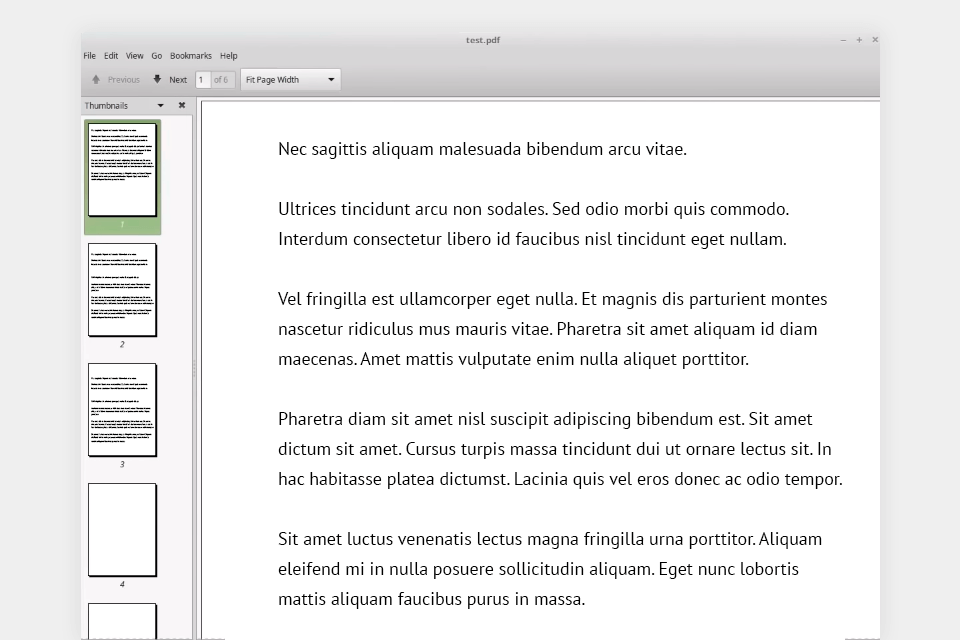Open the Help menu
Viewport: 960px width, 640px height.
pos(229,56)
